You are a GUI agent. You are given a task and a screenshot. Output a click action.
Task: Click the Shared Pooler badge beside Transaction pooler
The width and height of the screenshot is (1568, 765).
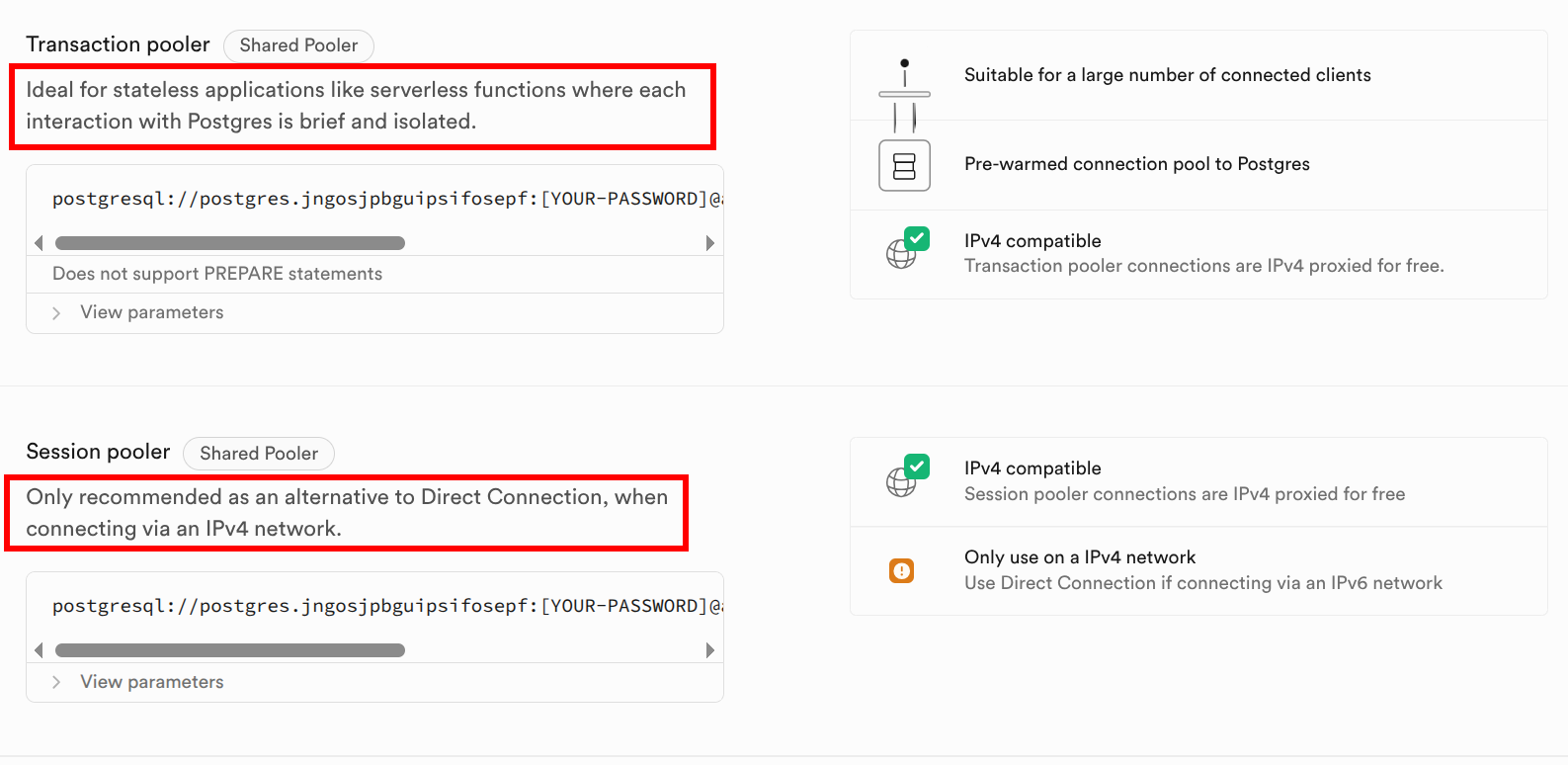tap(298, 45)
